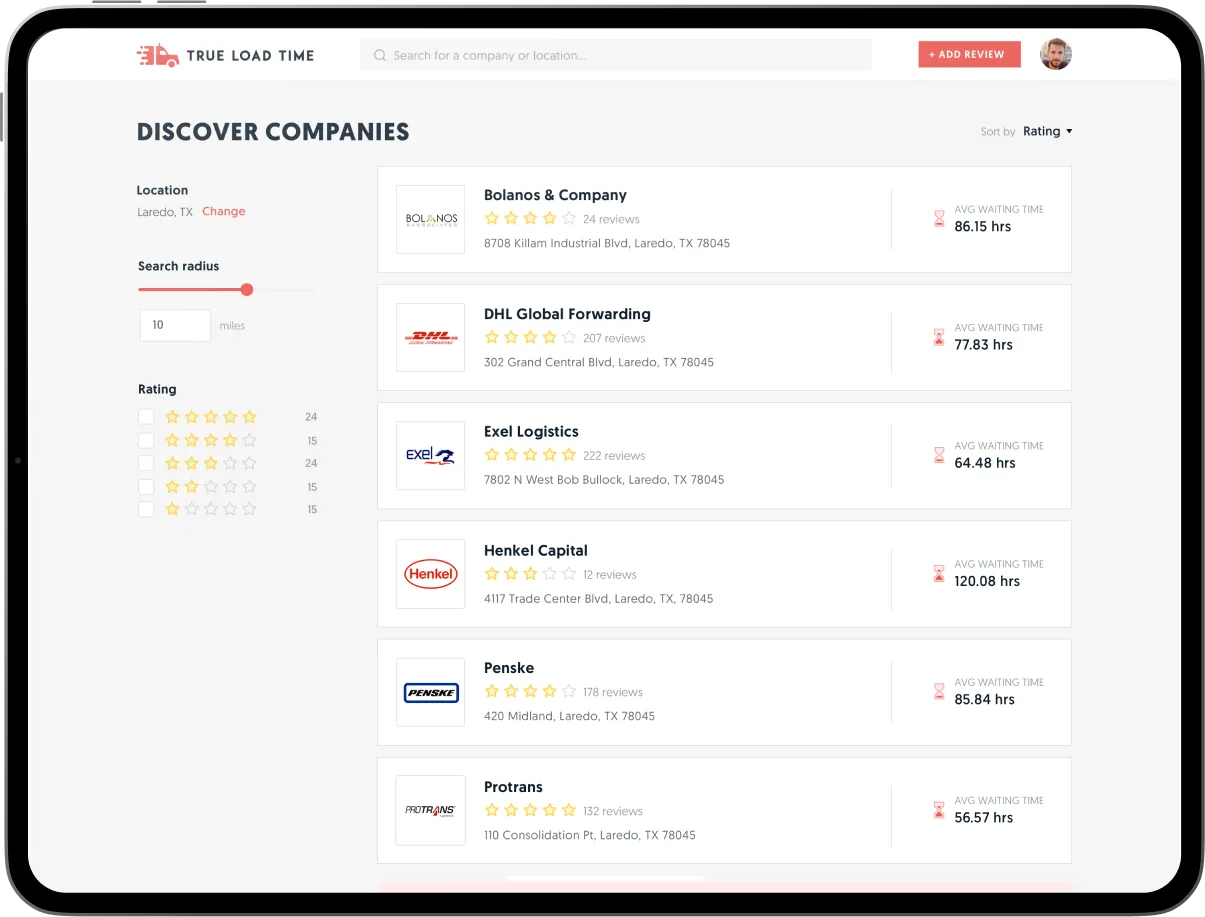Click the DHL Global Forwarding logo

[431, 338]
